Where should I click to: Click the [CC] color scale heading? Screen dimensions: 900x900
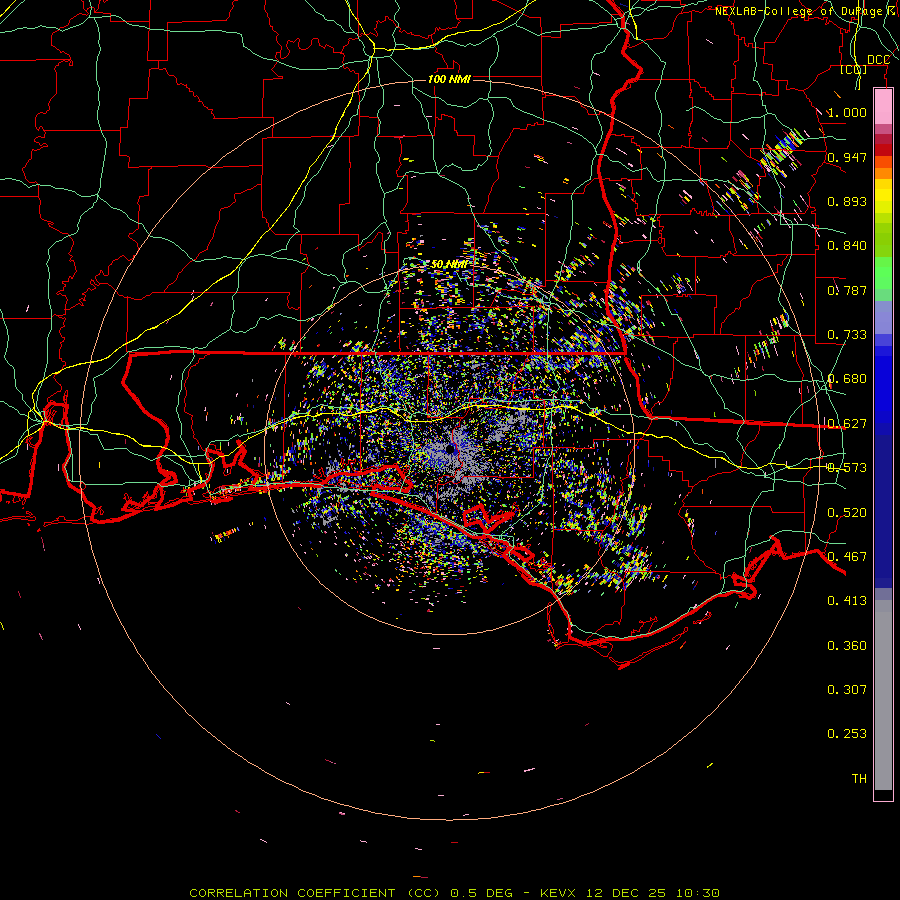854,70
